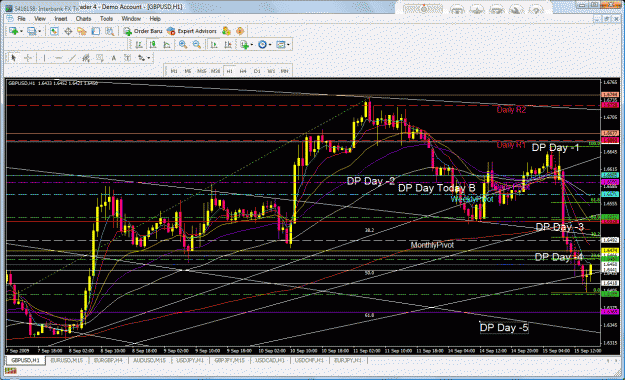Switch timeframe to M5

click(x=188, y=71)
